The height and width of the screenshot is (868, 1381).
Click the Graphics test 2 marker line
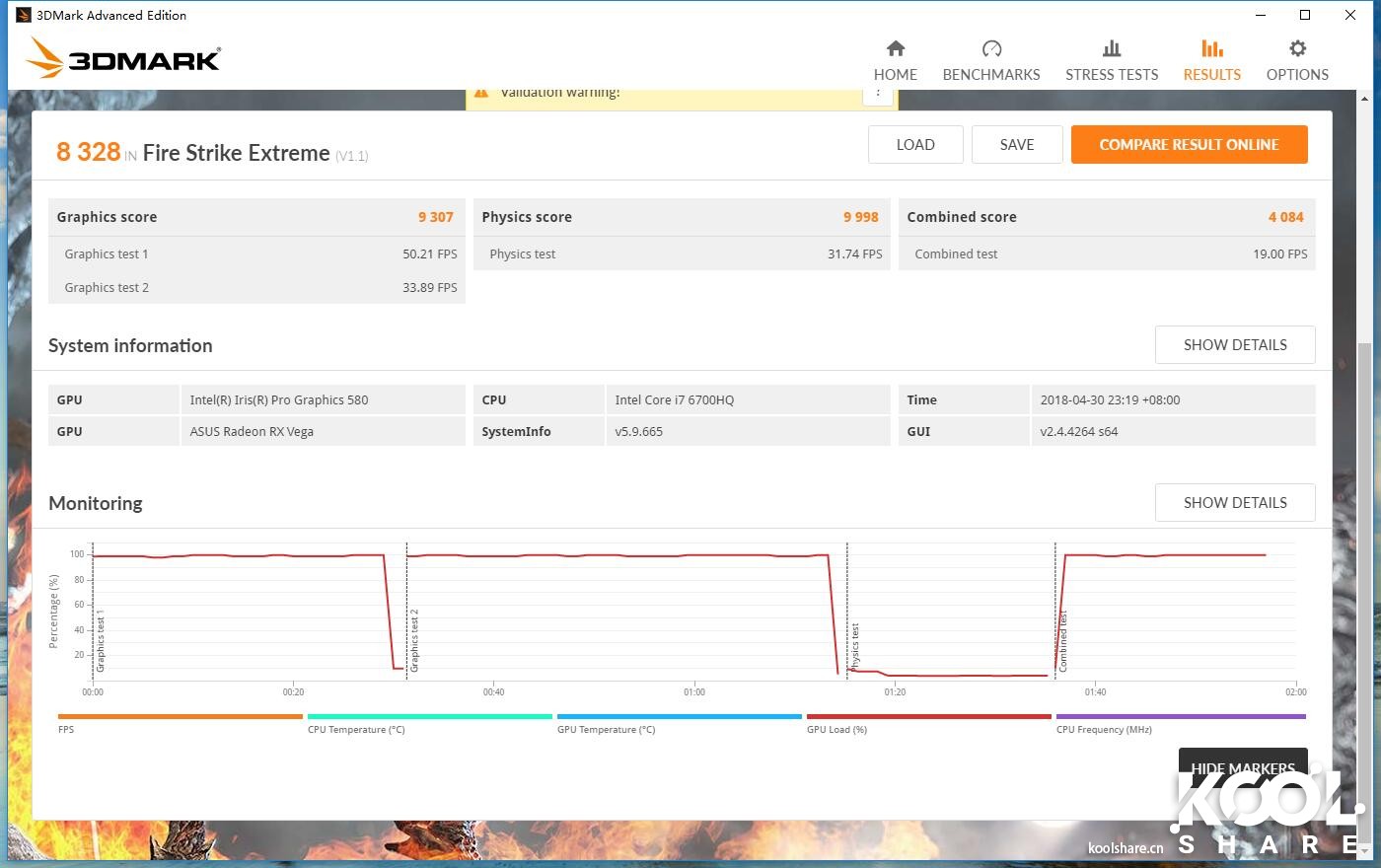click(x=406, y=612)
